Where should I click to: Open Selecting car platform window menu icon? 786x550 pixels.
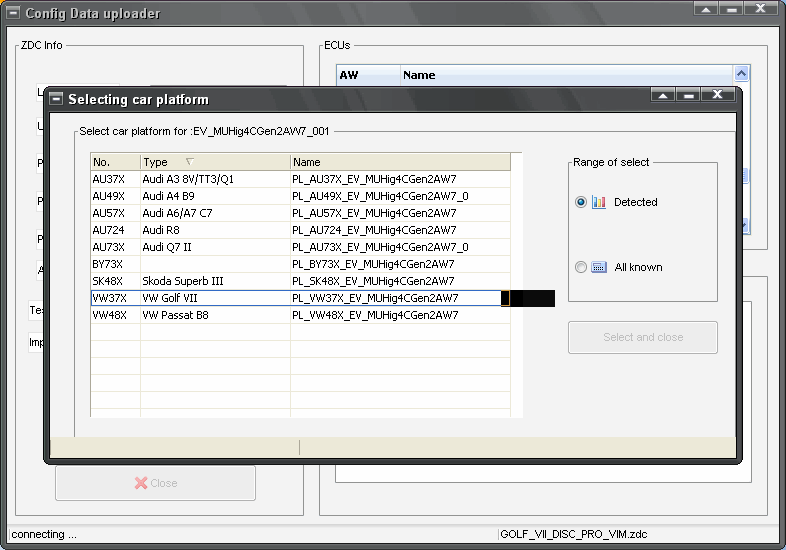(x=56, y=99)
